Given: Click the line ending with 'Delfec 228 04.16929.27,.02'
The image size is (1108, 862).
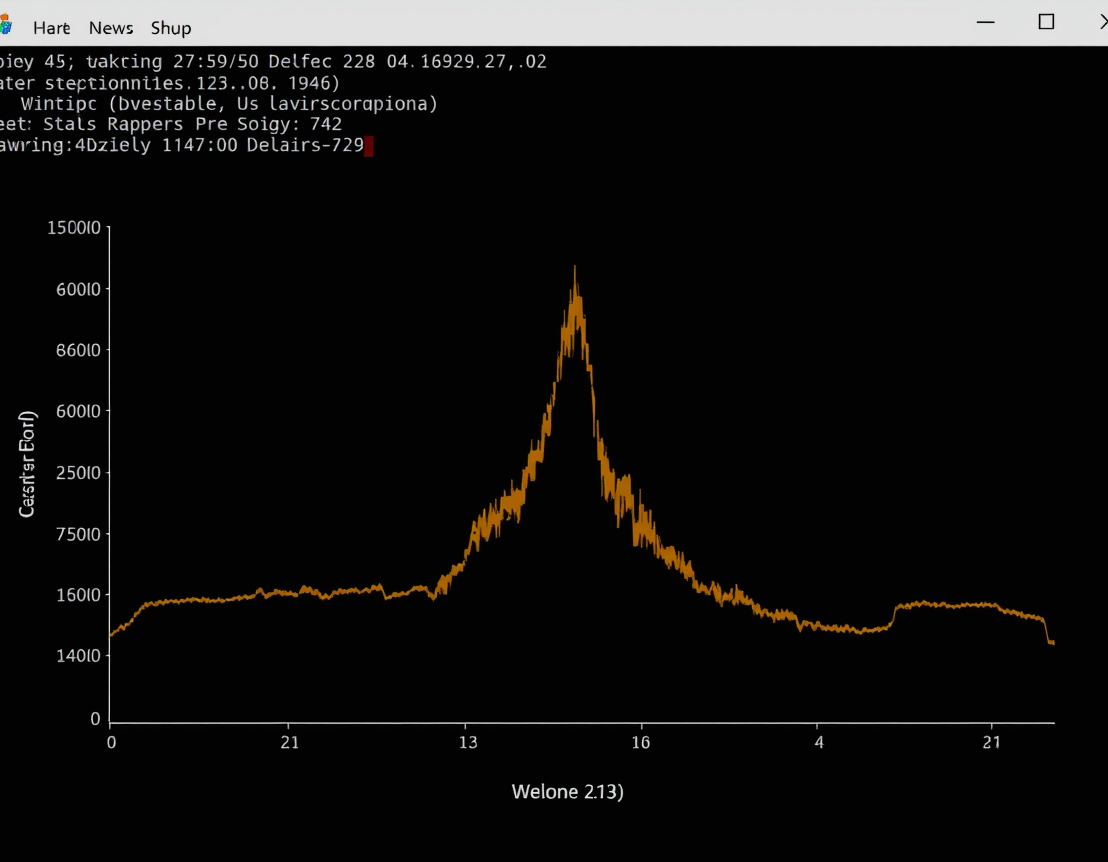Looking at the screenshot, I should 273,62.
